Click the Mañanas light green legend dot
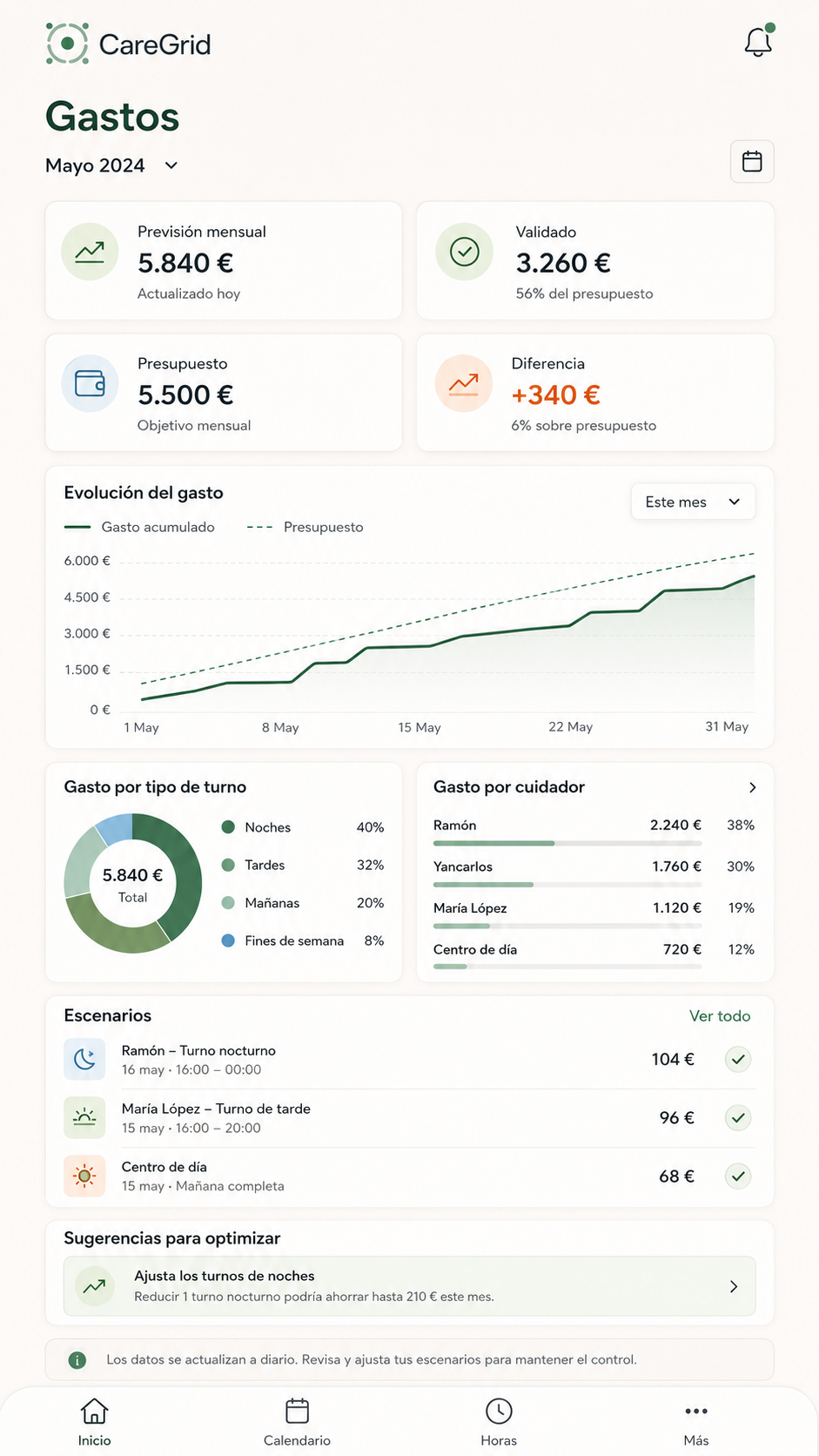Viewport: 819px width, 1456px height. pyautogui.click(x=228, y=903)
